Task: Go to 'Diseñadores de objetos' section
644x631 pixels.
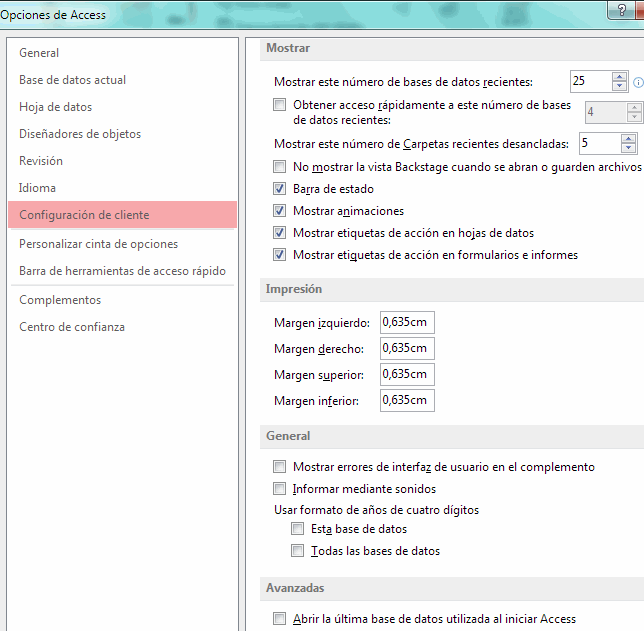Action: click(x=122, y=134)
